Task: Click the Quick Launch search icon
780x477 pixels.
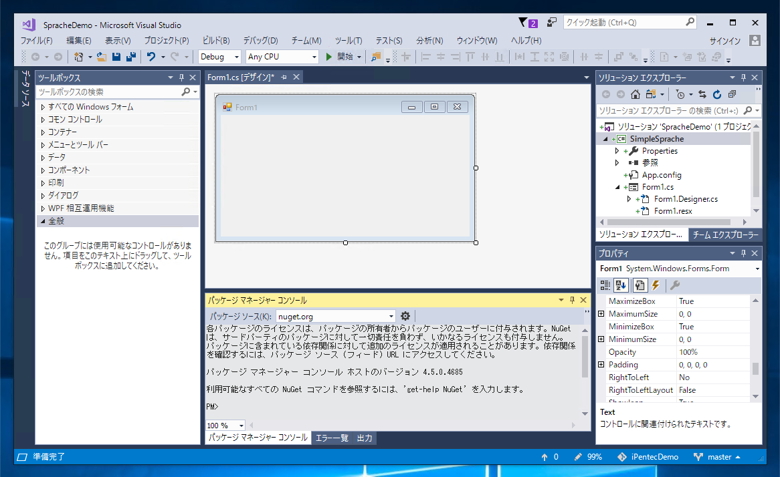Action: point(689,22)
